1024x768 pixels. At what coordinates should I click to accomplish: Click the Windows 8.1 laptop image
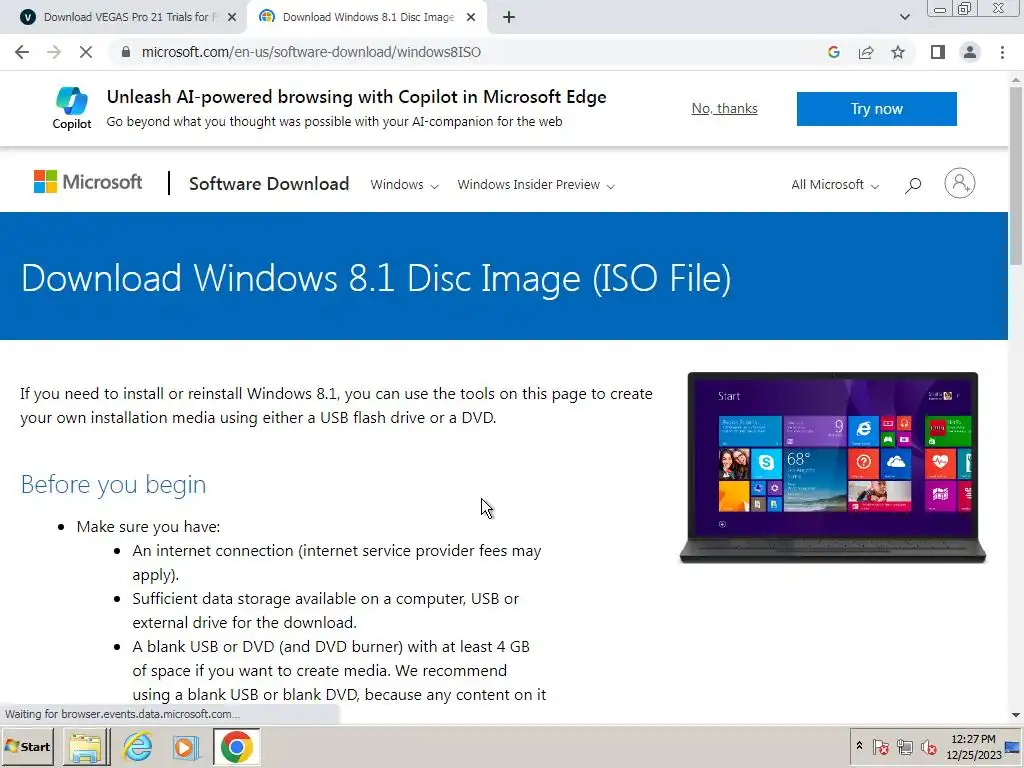point(833,468)
